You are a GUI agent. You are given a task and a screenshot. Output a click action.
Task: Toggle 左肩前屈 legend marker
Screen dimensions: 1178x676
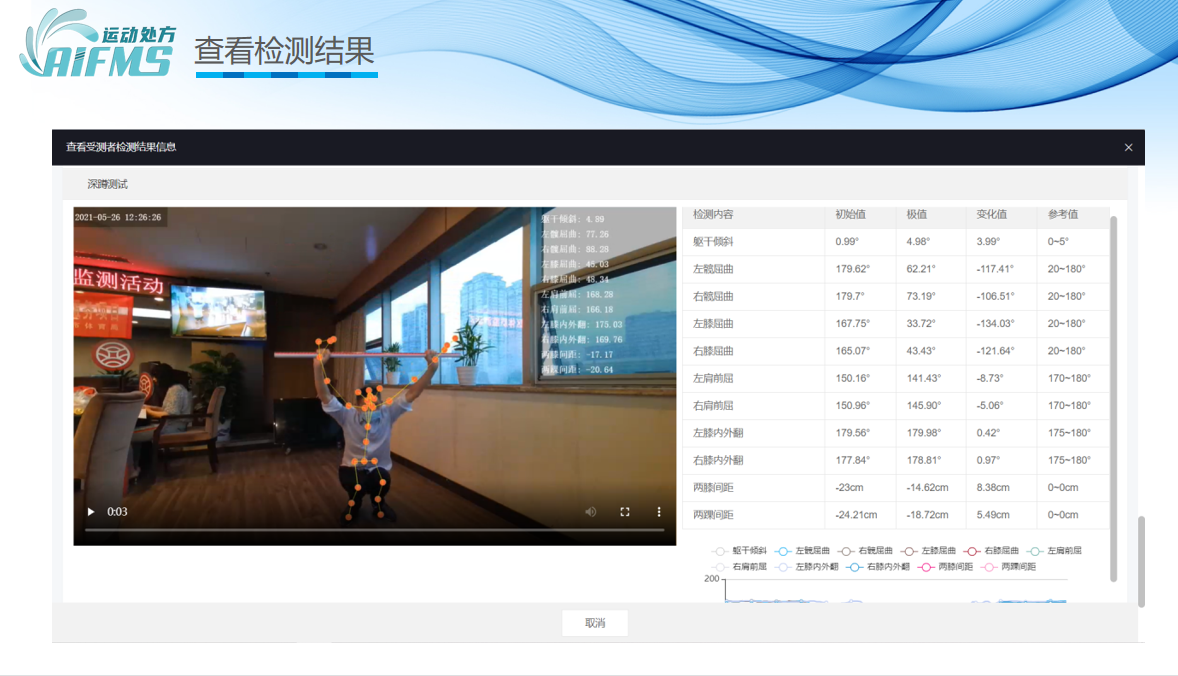(1035, 551)
